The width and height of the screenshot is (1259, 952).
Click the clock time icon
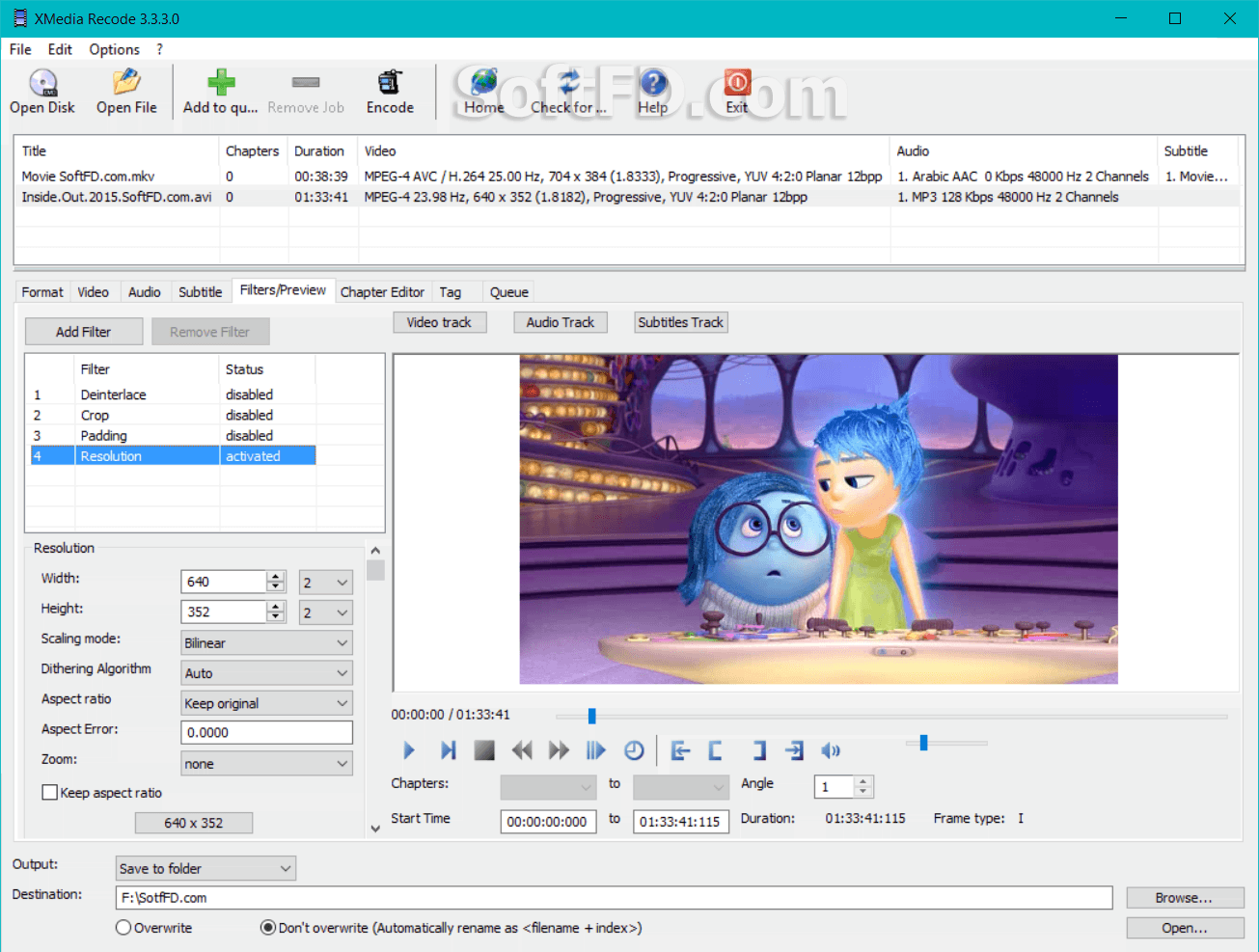pyautogui.click(x=634, y=750)
